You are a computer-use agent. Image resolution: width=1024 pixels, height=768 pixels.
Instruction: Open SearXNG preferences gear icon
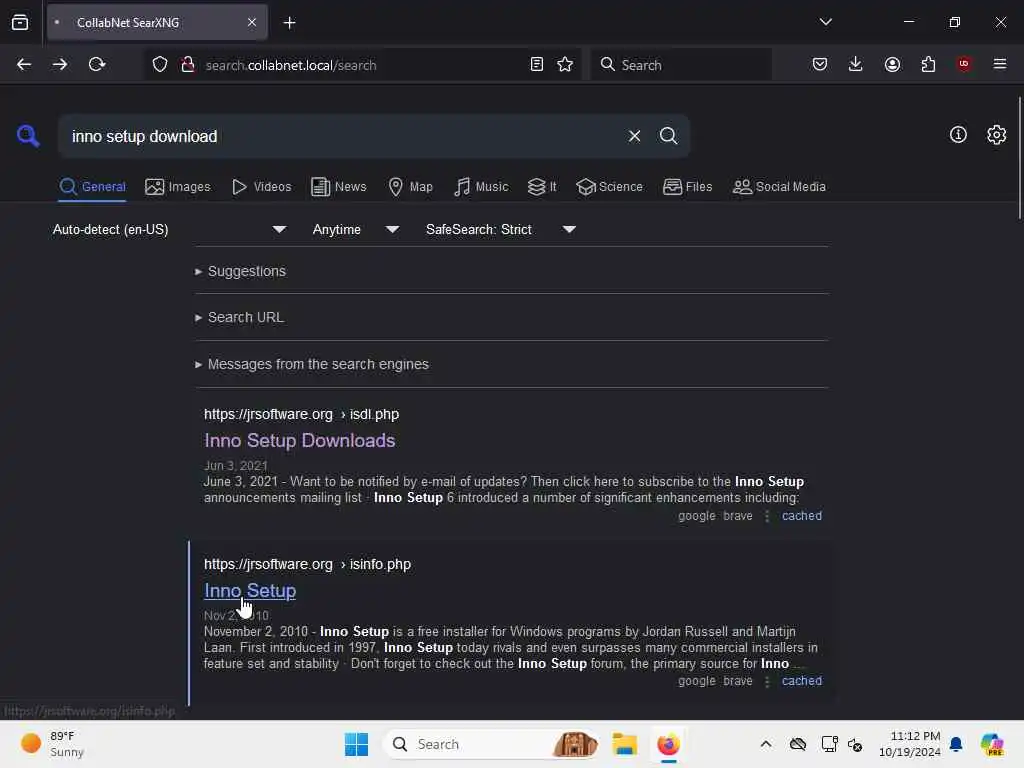point(996,135)
